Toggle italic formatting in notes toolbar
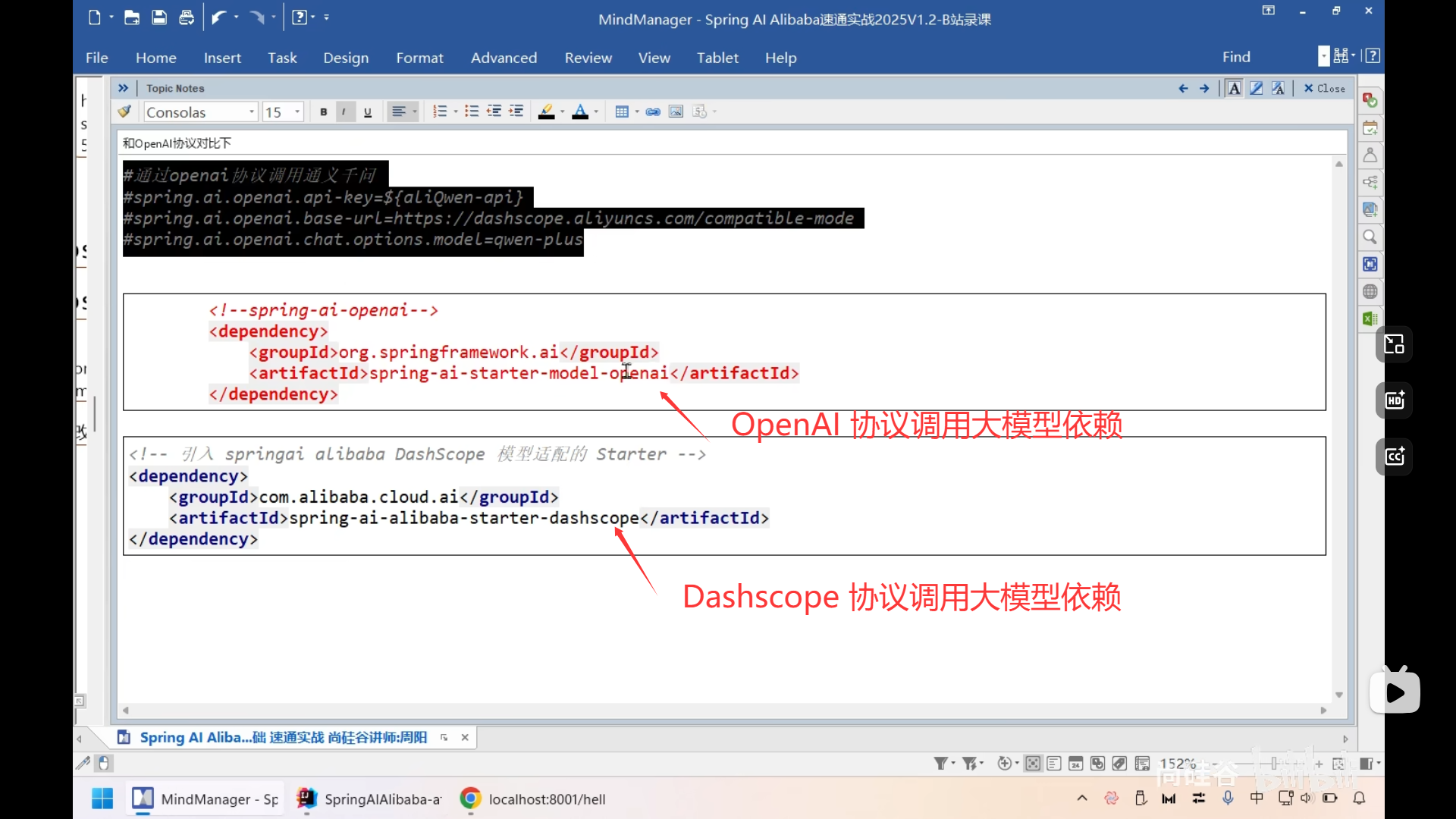The width and height of the screenshot is (1456, 819). 344,112
